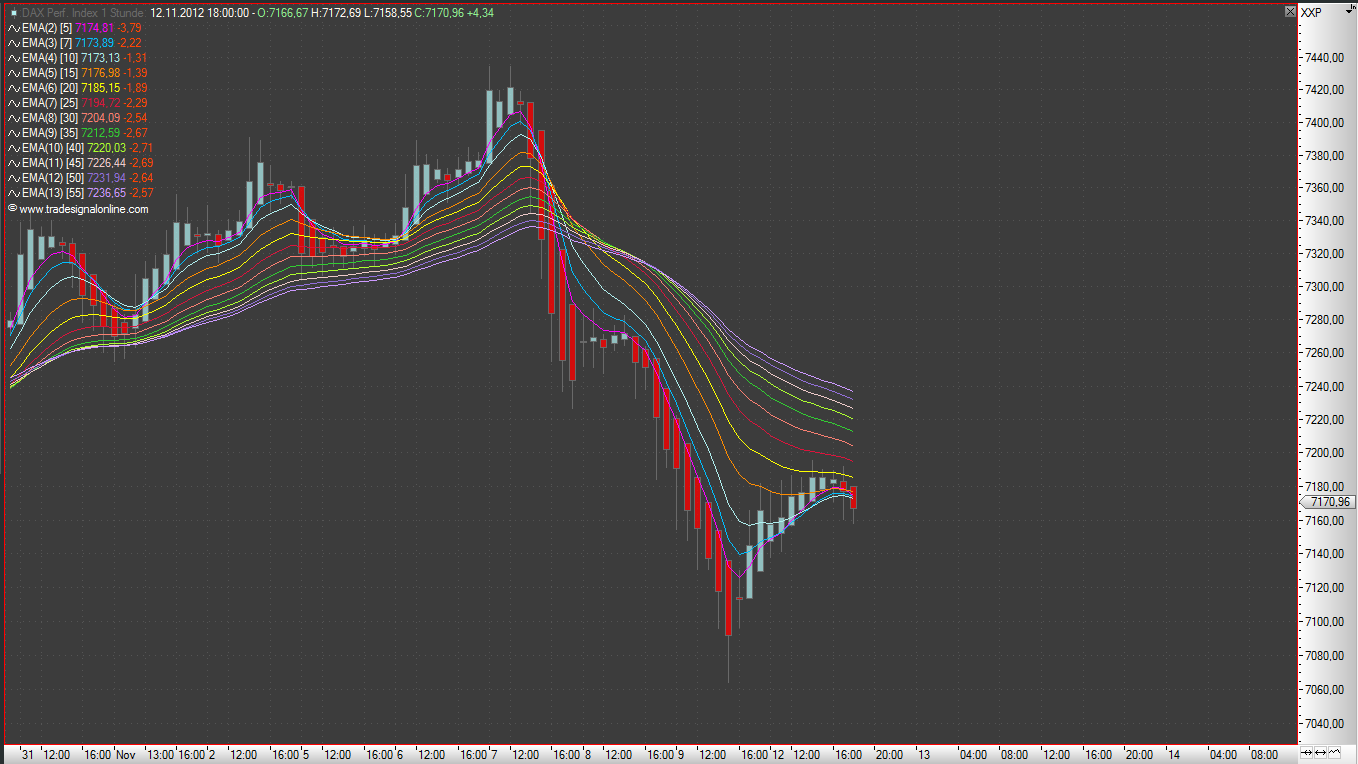Click the copyright icon beside tradesignalonline

coord(13,209)
